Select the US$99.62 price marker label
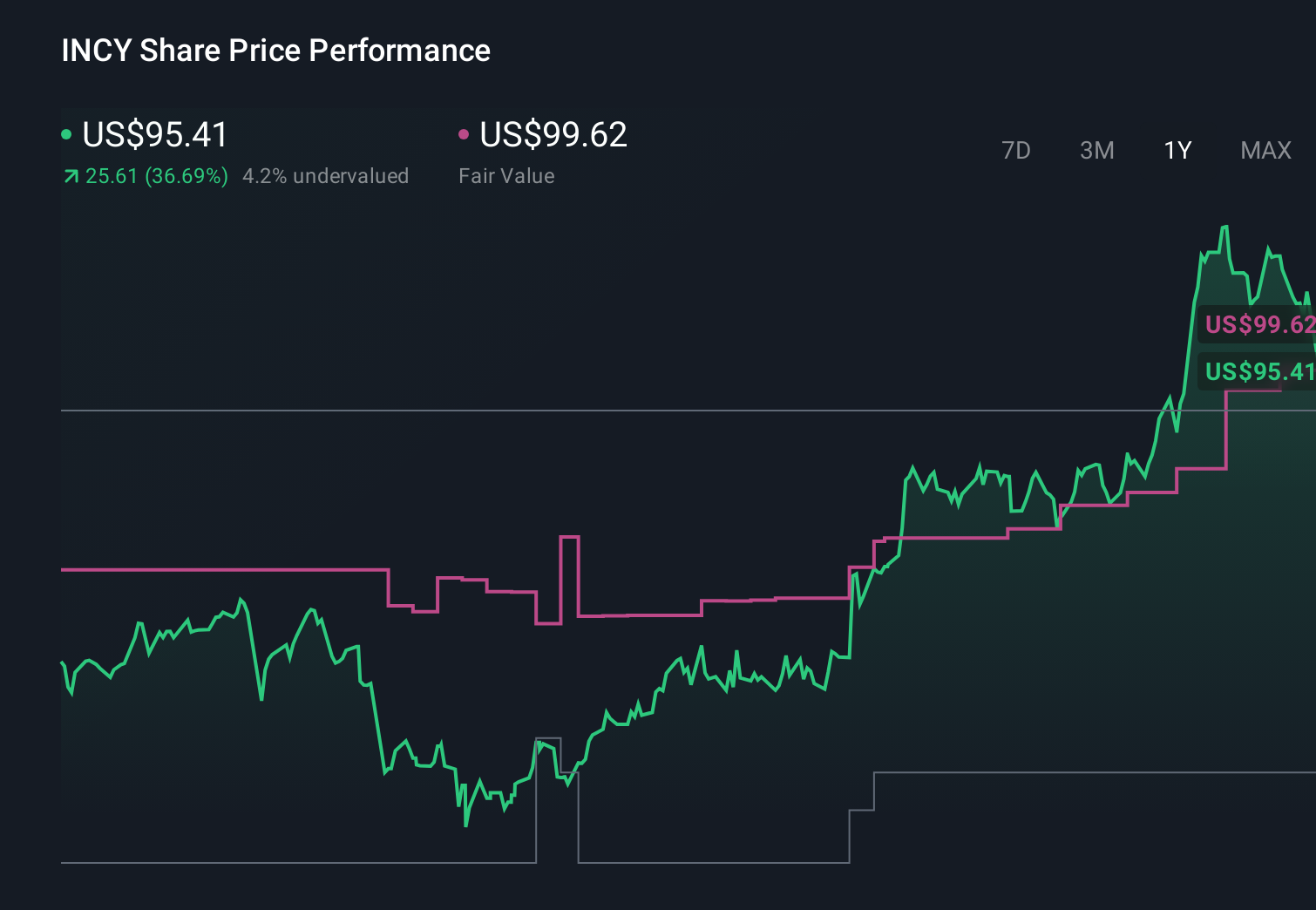This screenshot has height=910, width=1316. (x=1257, y=324)
